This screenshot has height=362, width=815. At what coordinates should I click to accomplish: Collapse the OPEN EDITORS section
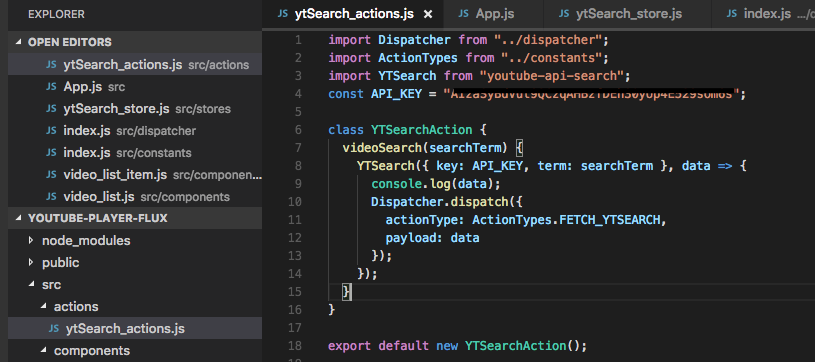[x=19, y=42]
